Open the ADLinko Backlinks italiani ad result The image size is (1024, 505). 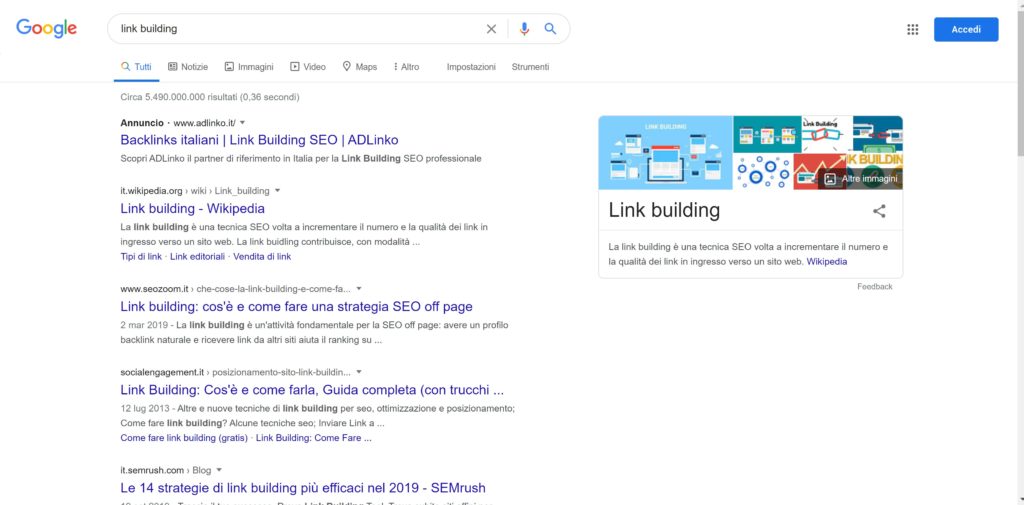tap(259, 140)
